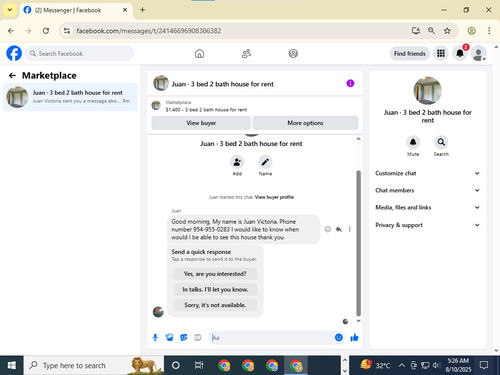Click the Search Facebook field
The height and width of the screenshot is (375, 500).
coord(80,53)
